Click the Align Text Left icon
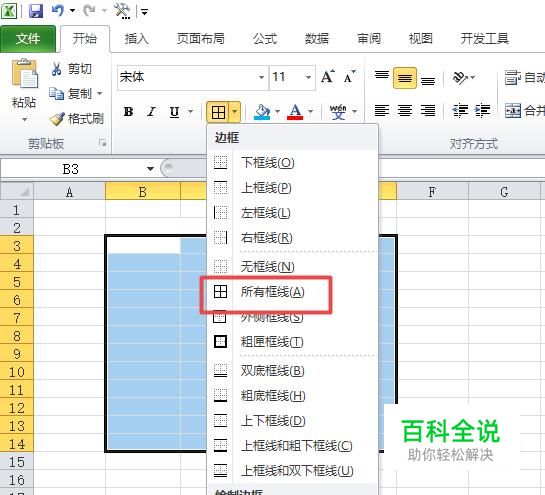Screen dimensions: 545x495 point(382,111)
